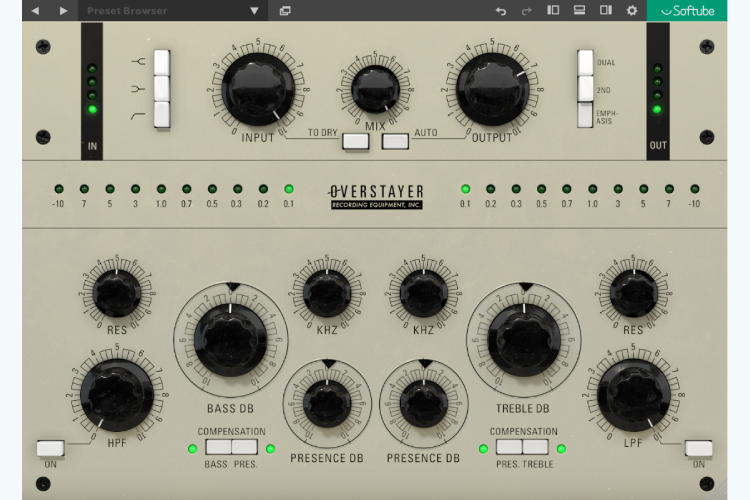
Task: Enable the 2ND harmonic switch
Action: point(585,89)
